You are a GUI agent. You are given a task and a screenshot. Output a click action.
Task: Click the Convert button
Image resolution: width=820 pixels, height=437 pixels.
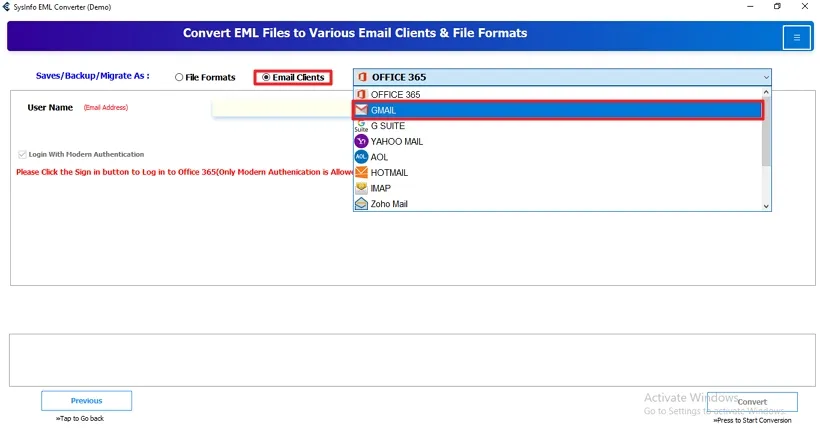pyautogui.click(x=752, y=402)
